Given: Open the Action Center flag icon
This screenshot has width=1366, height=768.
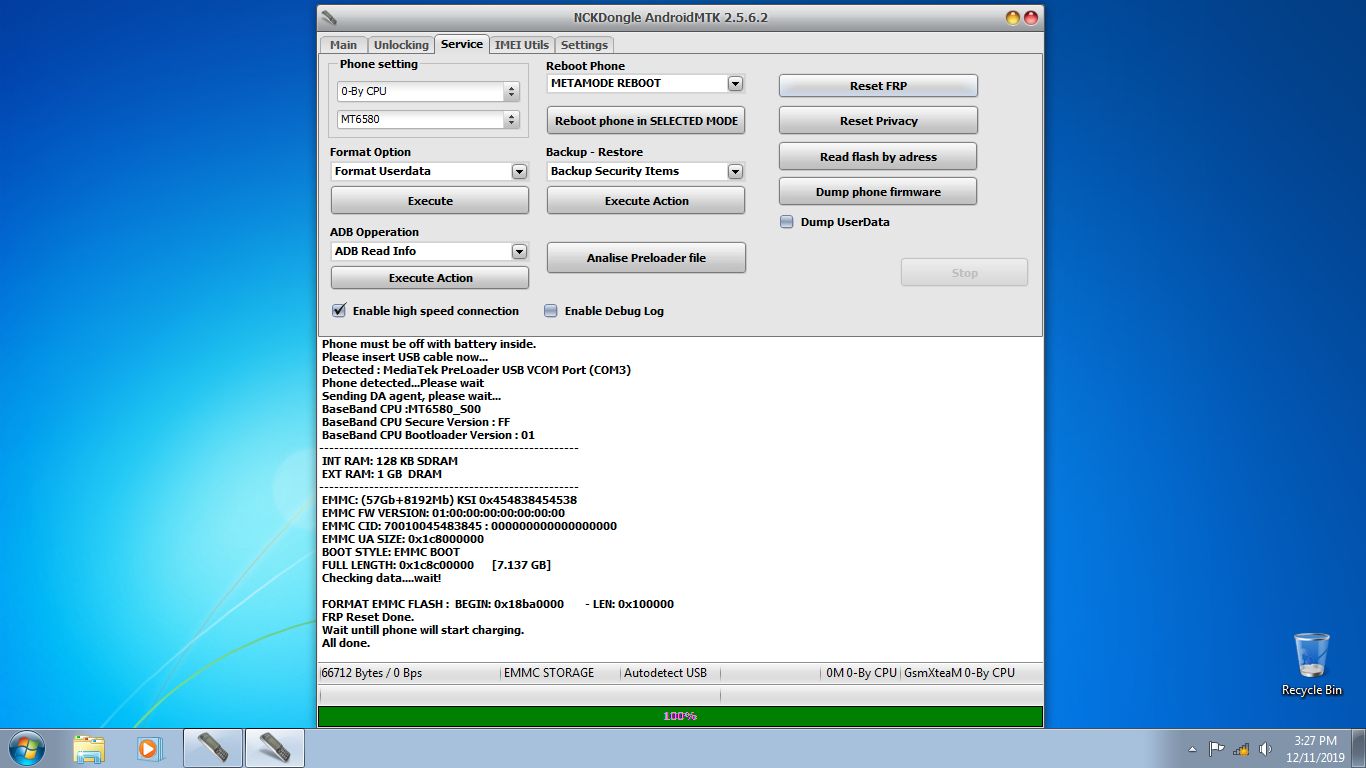Looking at the screenshot, I should pyautogui.click(x=1217, y=748).
